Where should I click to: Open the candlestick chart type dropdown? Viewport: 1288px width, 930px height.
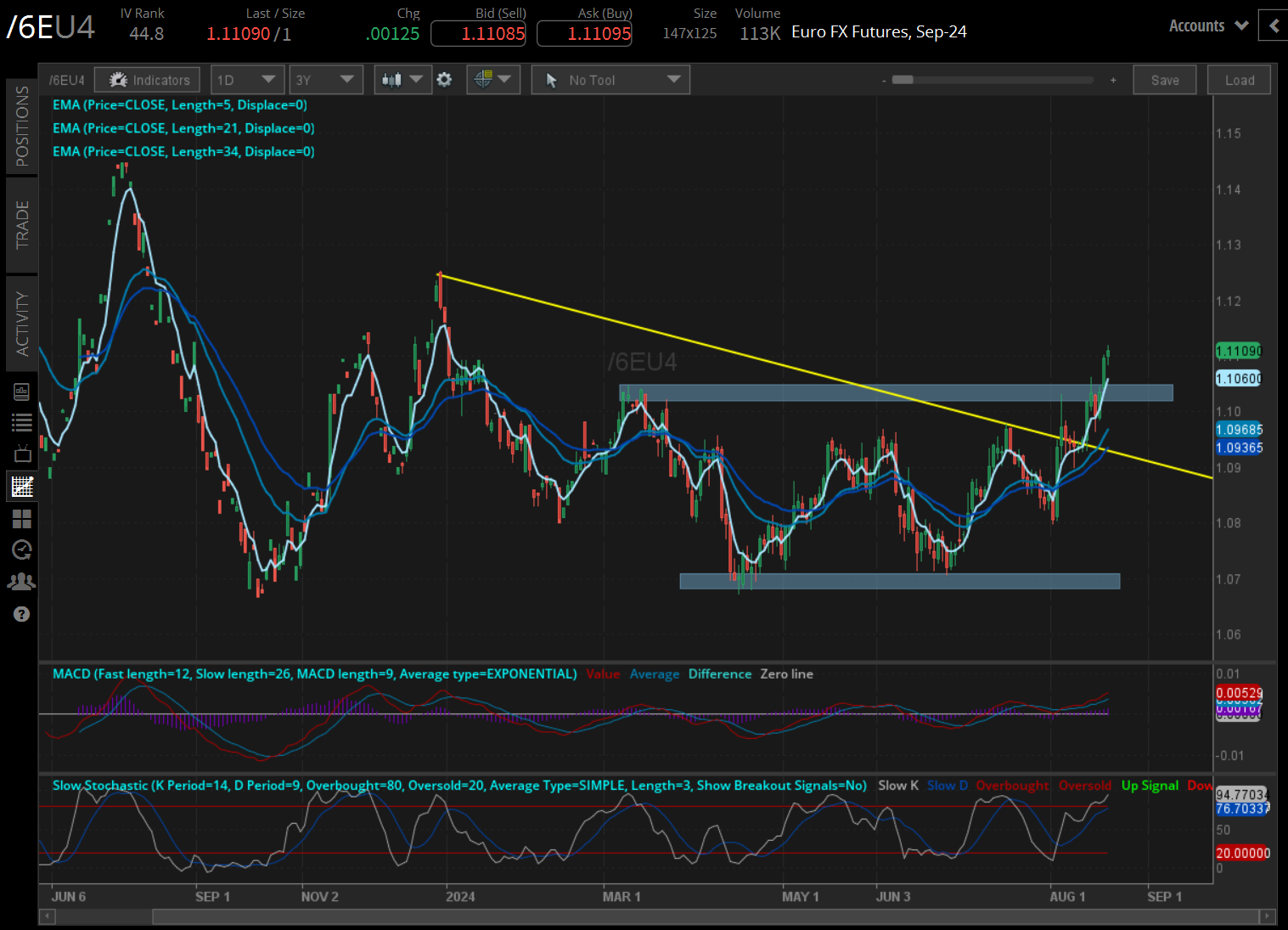coord(402,80)
